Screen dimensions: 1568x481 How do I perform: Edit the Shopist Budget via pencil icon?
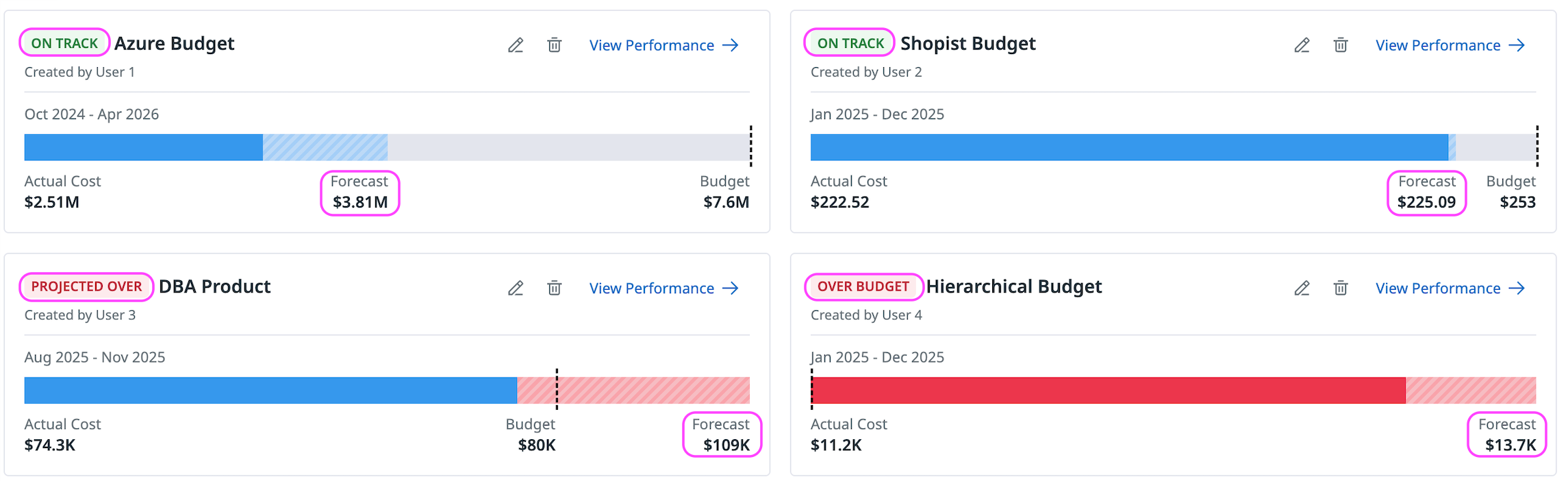1302,45
